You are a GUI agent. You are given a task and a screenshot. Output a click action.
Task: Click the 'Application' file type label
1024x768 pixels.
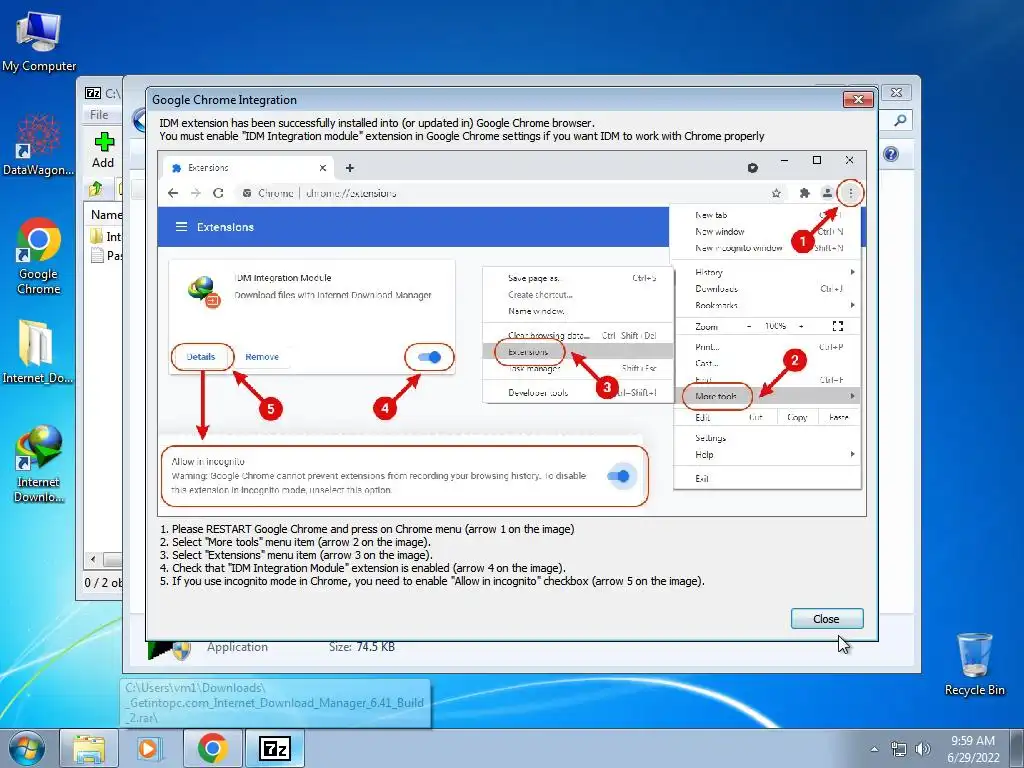[237, 647]
